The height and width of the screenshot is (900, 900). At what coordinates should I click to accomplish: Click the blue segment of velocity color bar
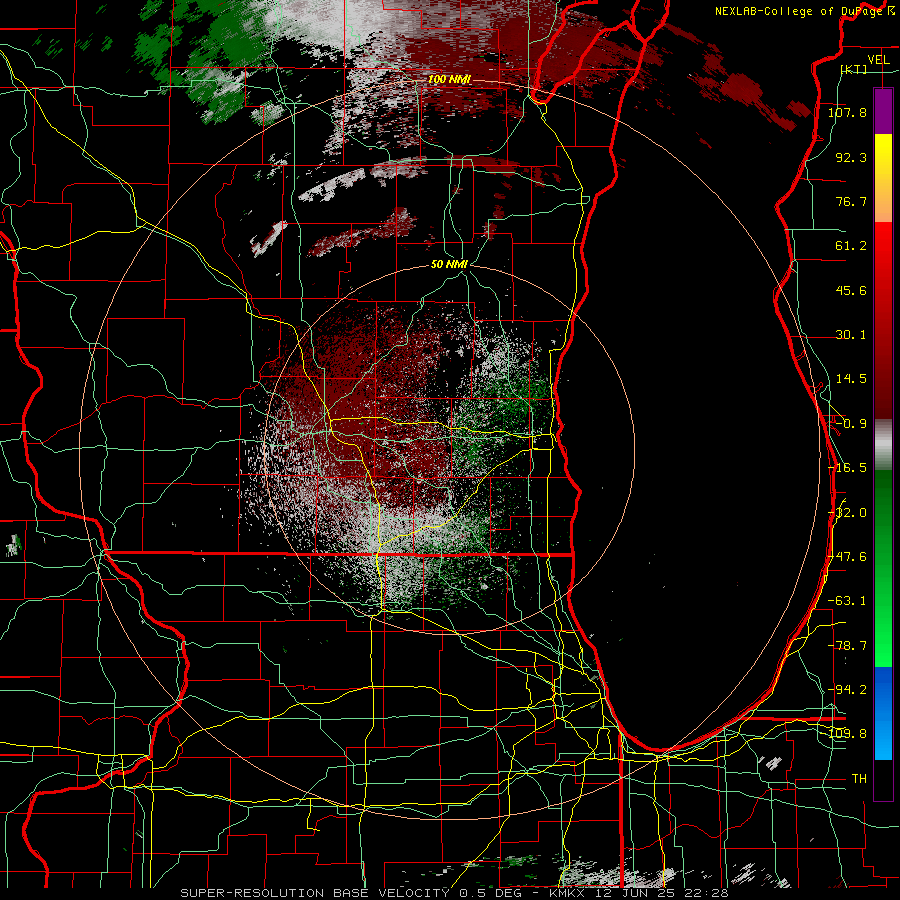[x=883, y=713]
